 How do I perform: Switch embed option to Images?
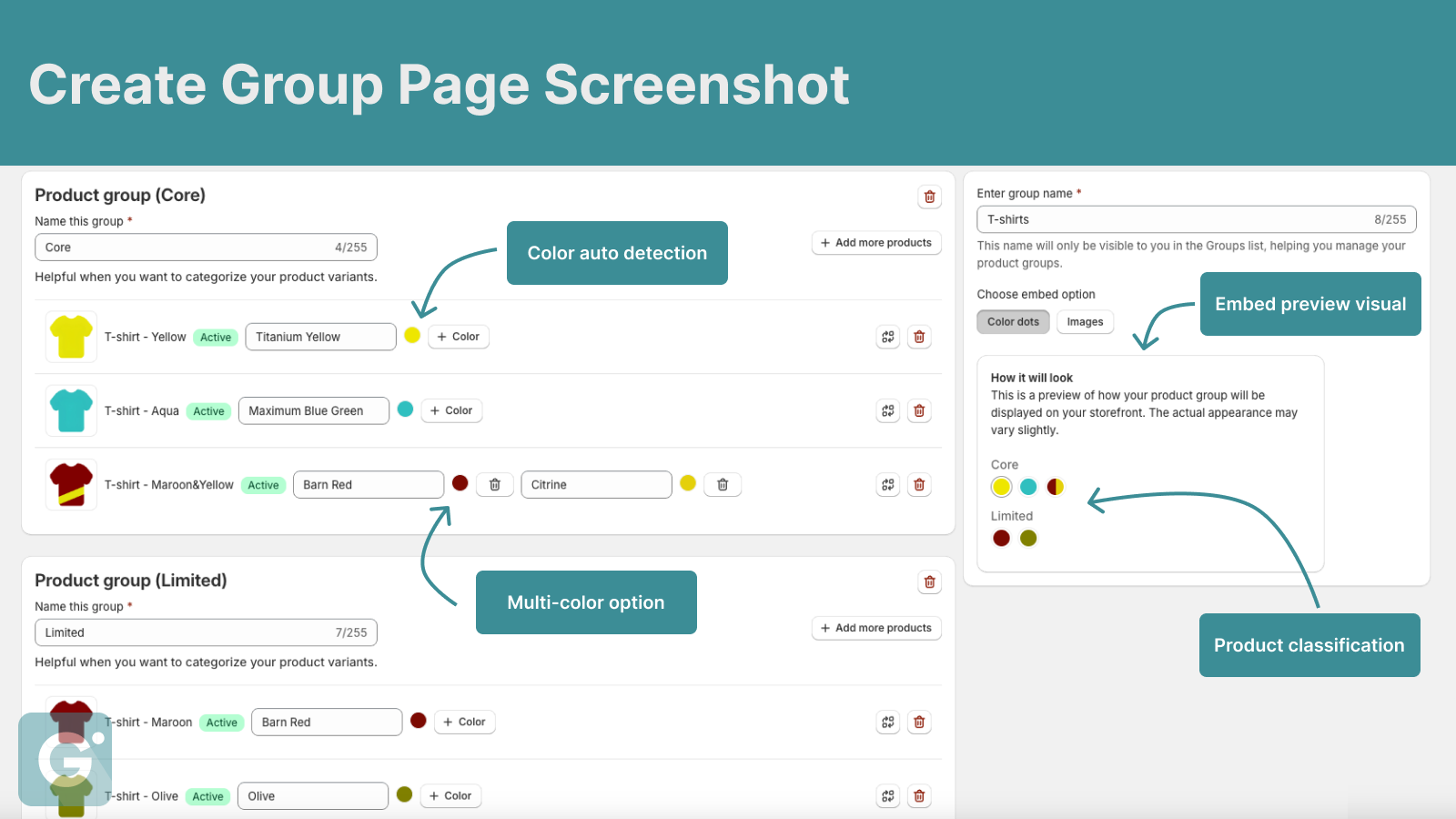coord(1085,322)
